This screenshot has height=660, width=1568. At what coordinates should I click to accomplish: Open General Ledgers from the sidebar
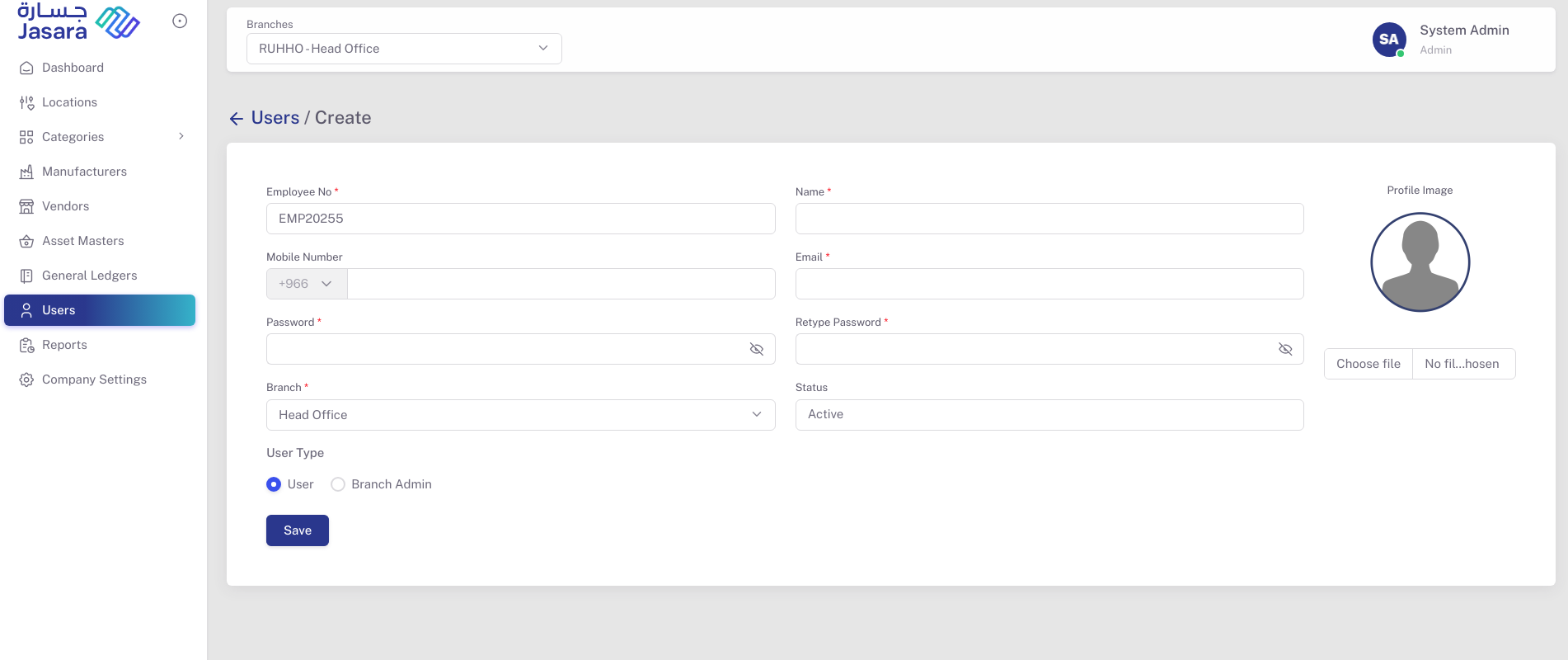coord(89,276)
